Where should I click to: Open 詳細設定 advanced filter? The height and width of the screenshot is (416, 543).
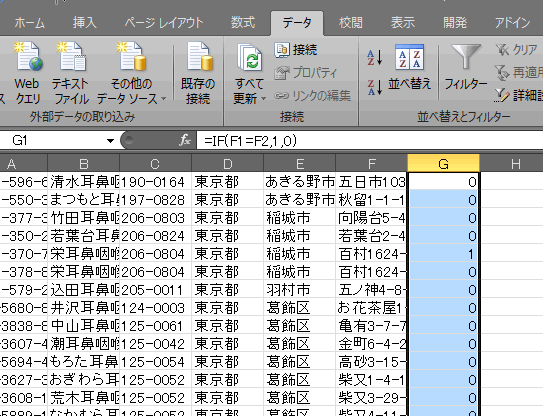click(x=518, y=95)
